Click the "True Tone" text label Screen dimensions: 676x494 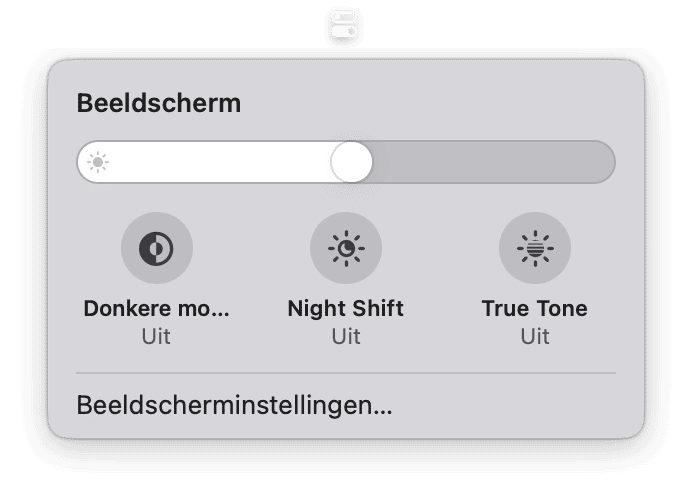click(535, 308)
